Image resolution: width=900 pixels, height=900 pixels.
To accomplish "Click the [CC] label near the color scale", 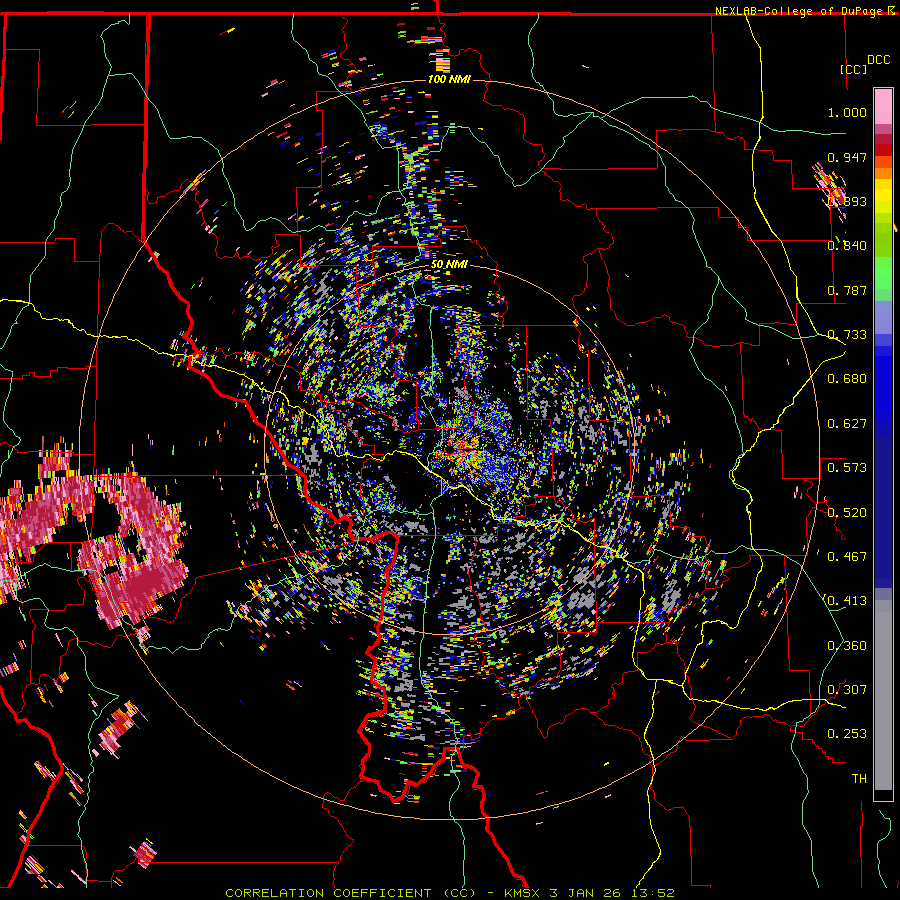I will point(853,69).
